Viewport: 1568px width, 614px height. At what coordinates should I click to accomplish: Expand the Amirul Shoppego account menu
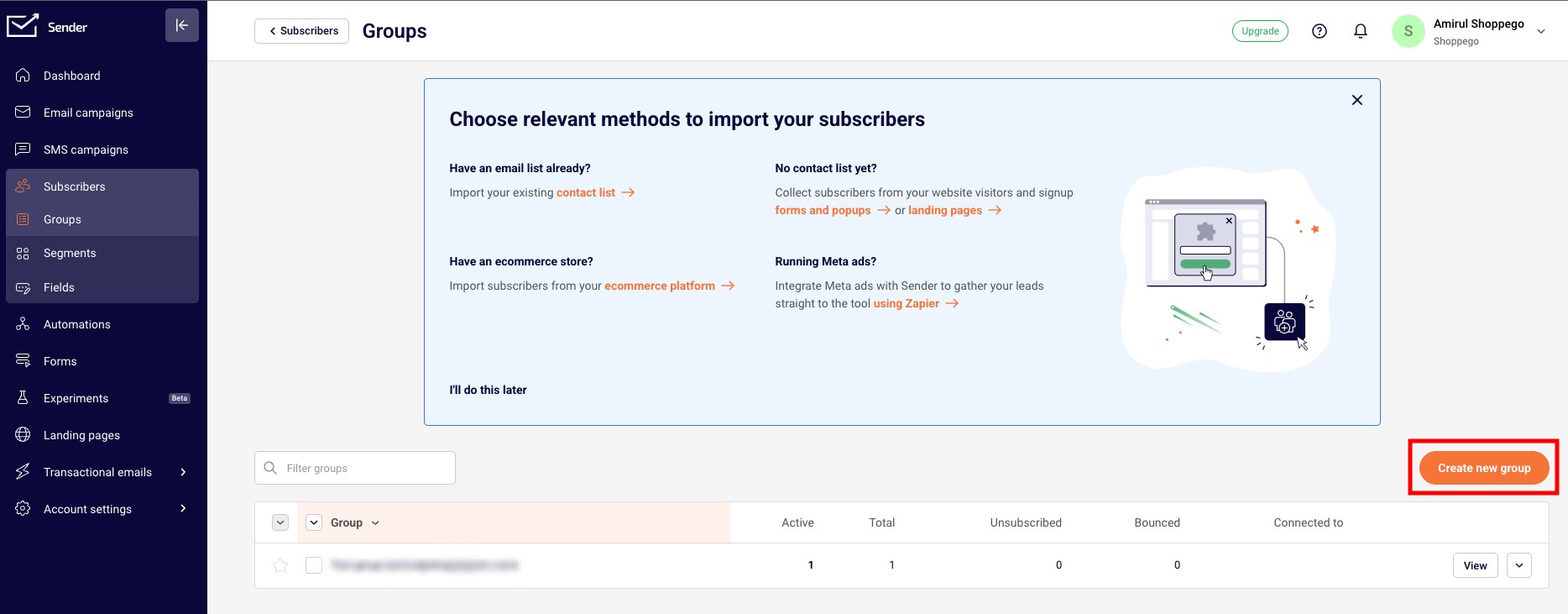pos(1541,31)
